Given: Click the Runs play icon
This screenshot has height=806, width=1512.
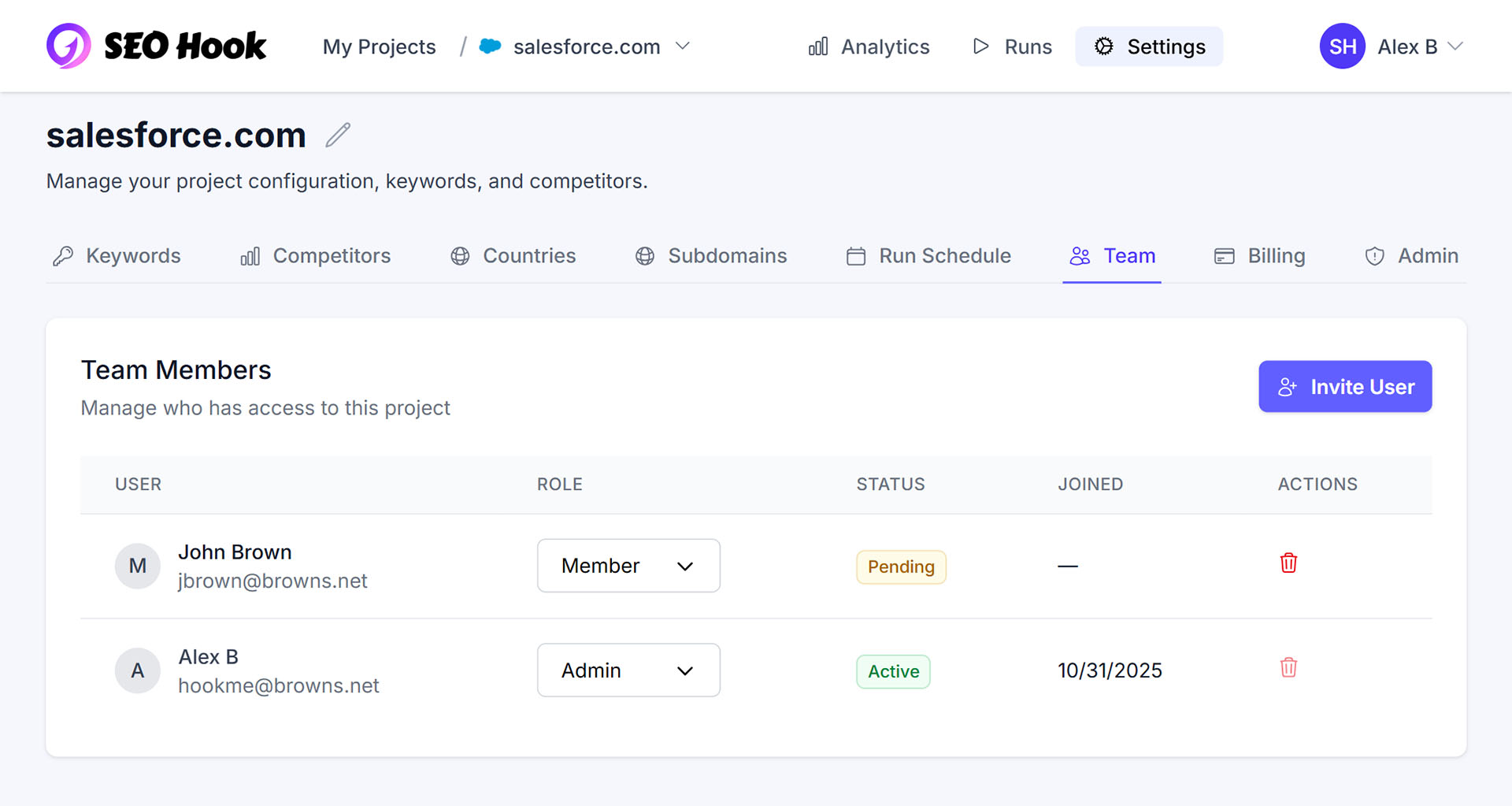Looking at the screenshot, I should pyautogui.click(x=980, y=46).
